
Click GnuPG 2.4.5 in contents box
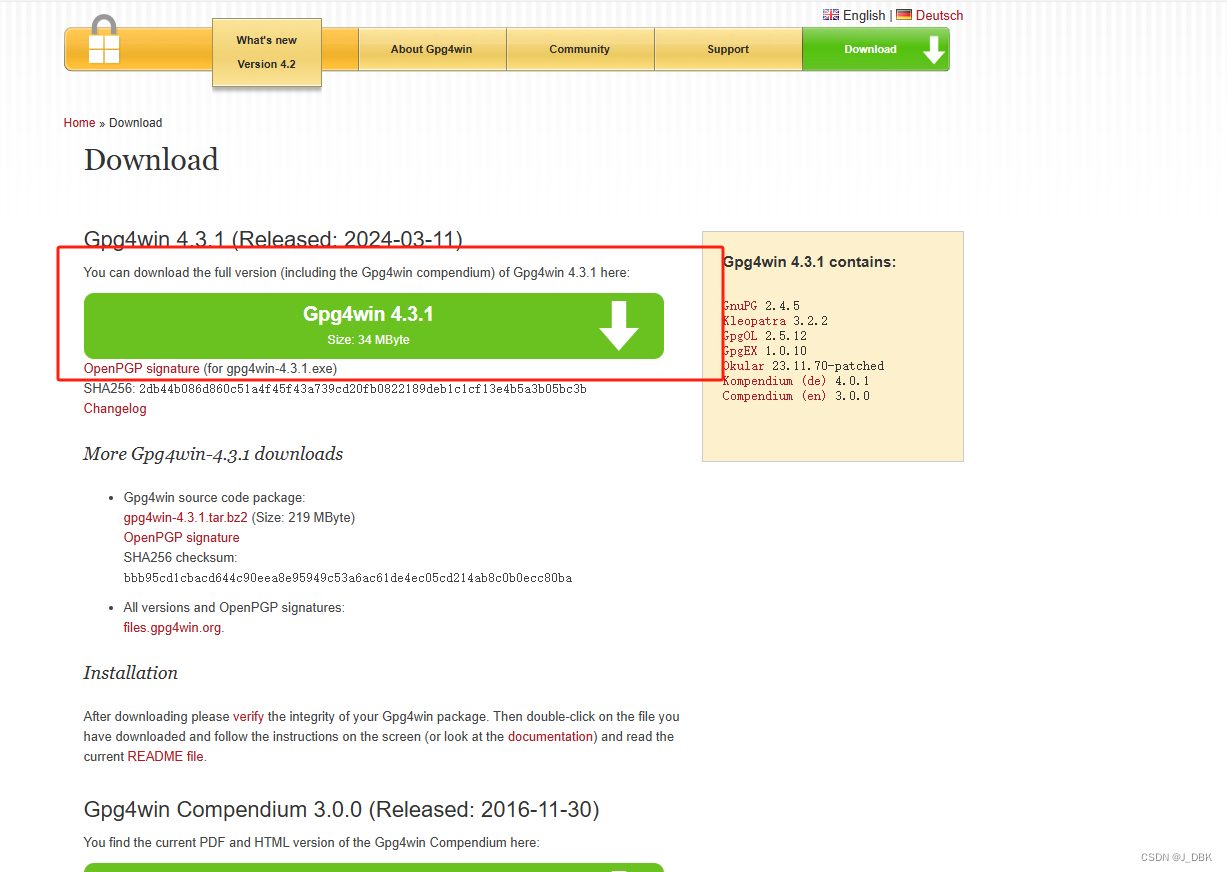pos(761,306)
